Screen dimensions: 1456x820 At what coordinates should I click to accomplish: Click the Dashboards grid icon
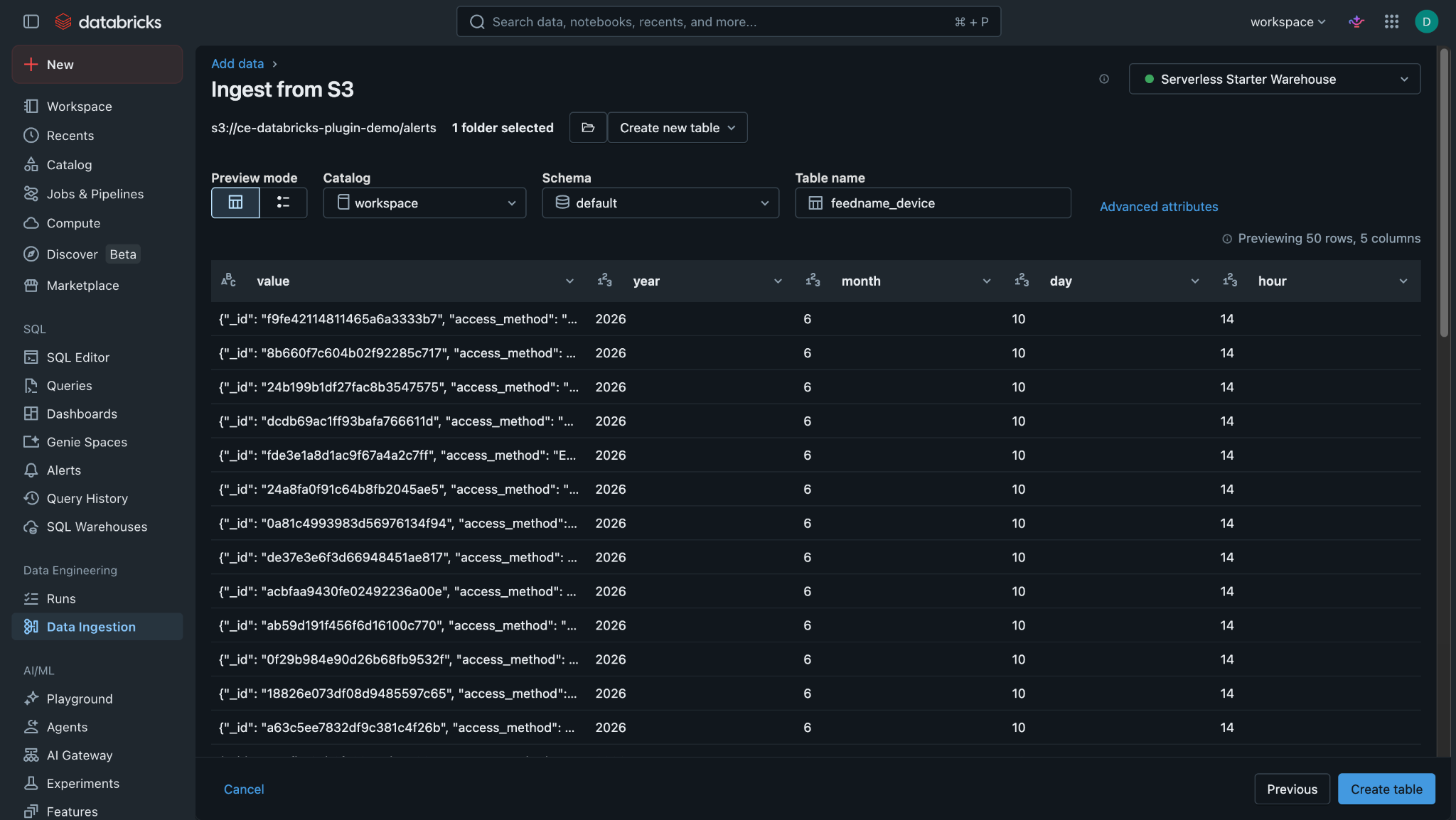tap(31, 414)
